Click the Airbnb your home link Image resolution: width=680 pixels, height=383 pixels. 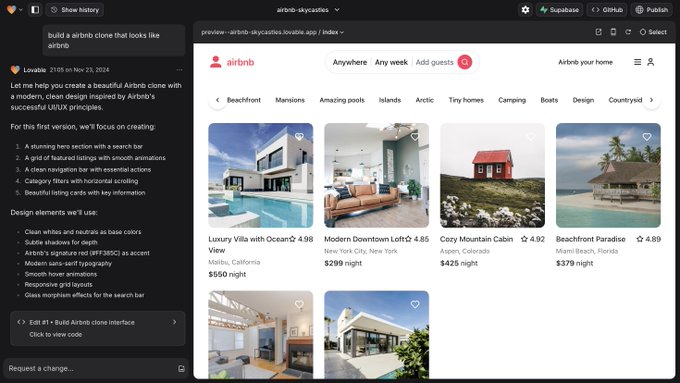(x=585, y=62)
